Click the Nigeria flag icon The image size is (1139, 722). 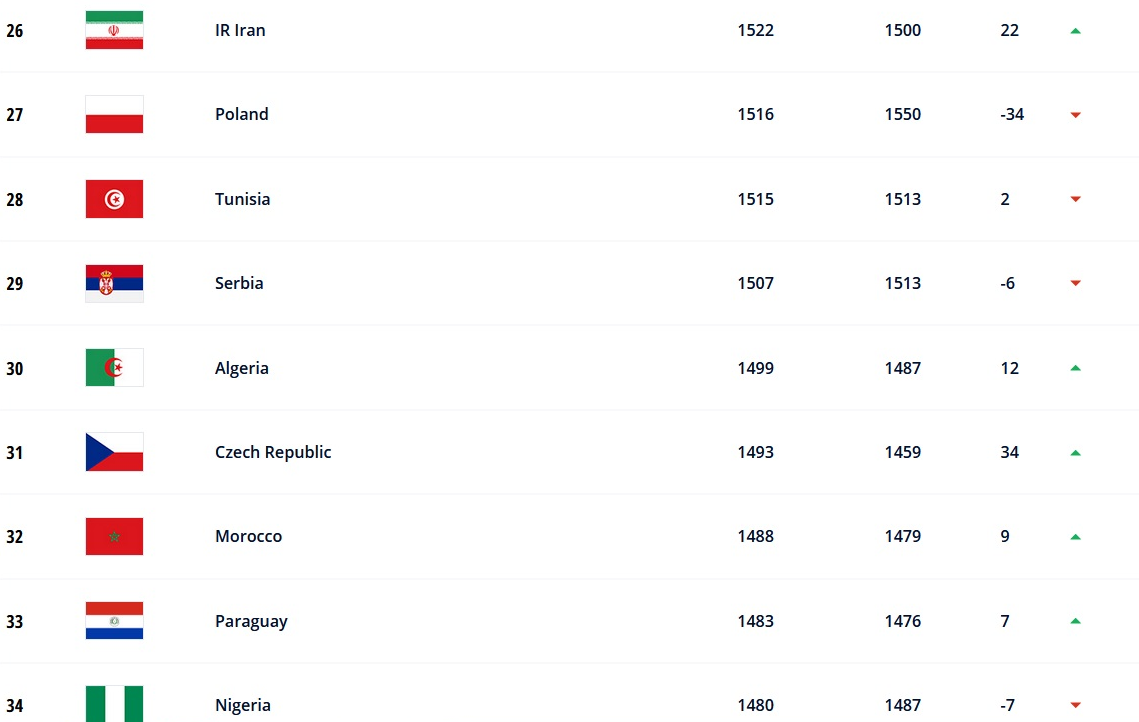(114, 704)
